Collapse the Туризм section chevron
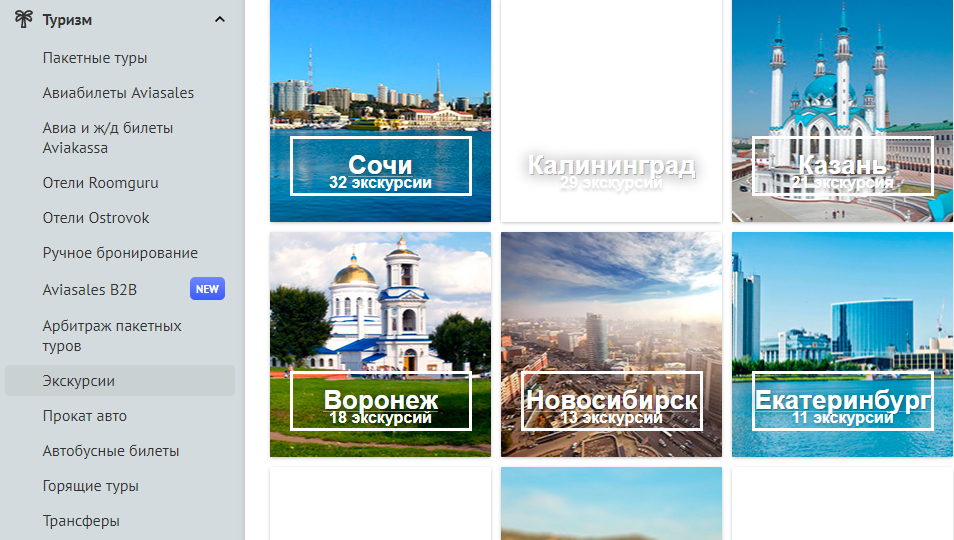 [220, 19]
